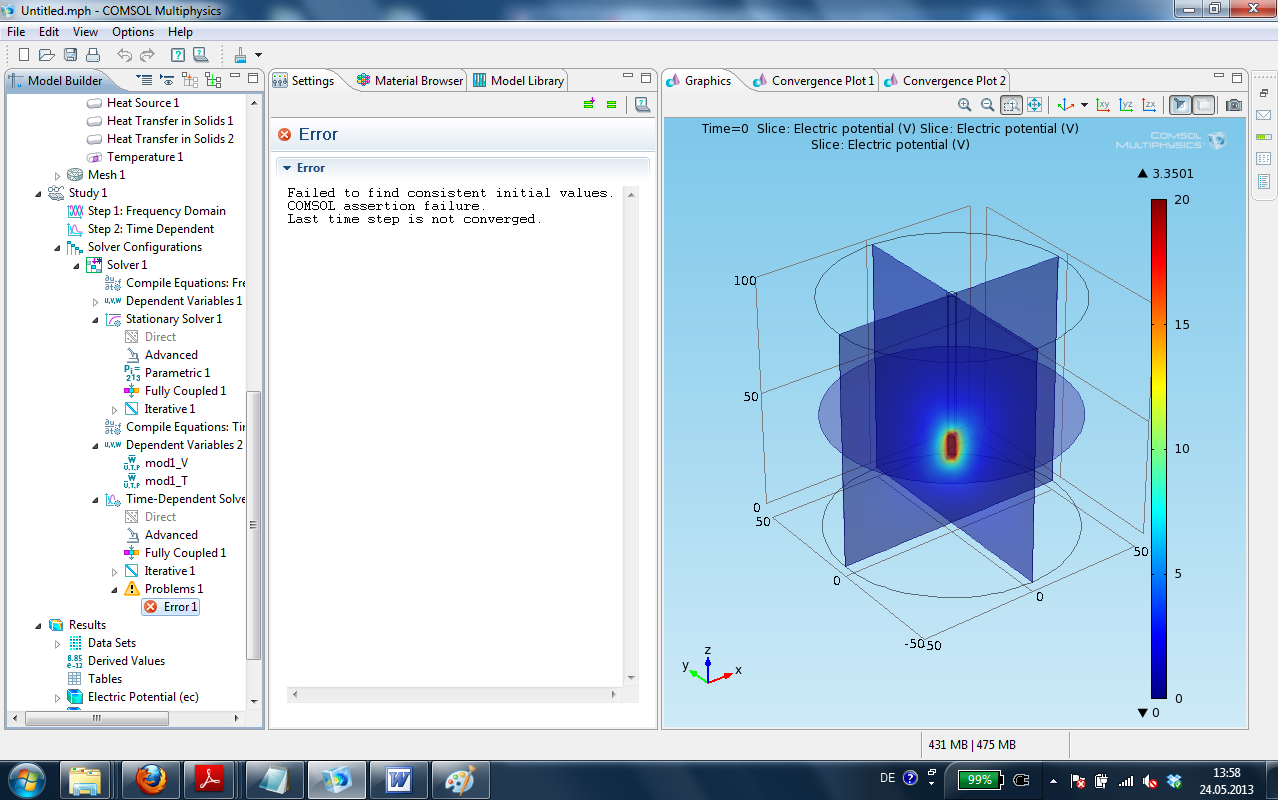
Task: Select the Fully Coupled 1 under Stationary Solver
Action: pos(185,391)
